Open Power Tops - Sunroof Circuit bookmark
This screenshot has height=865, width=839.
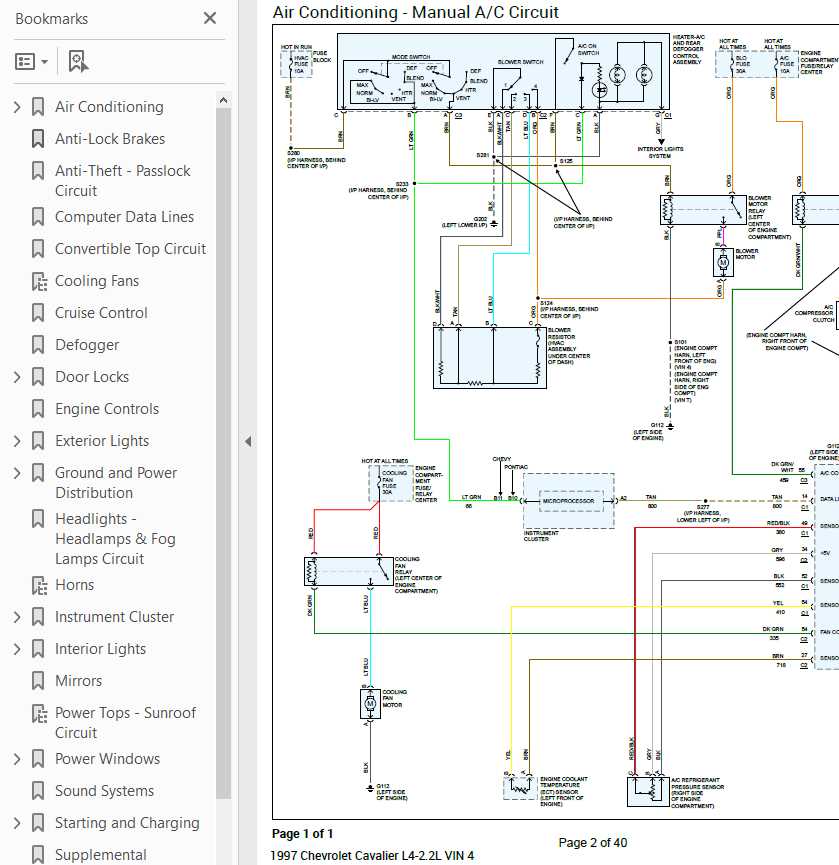click(125, 723)
